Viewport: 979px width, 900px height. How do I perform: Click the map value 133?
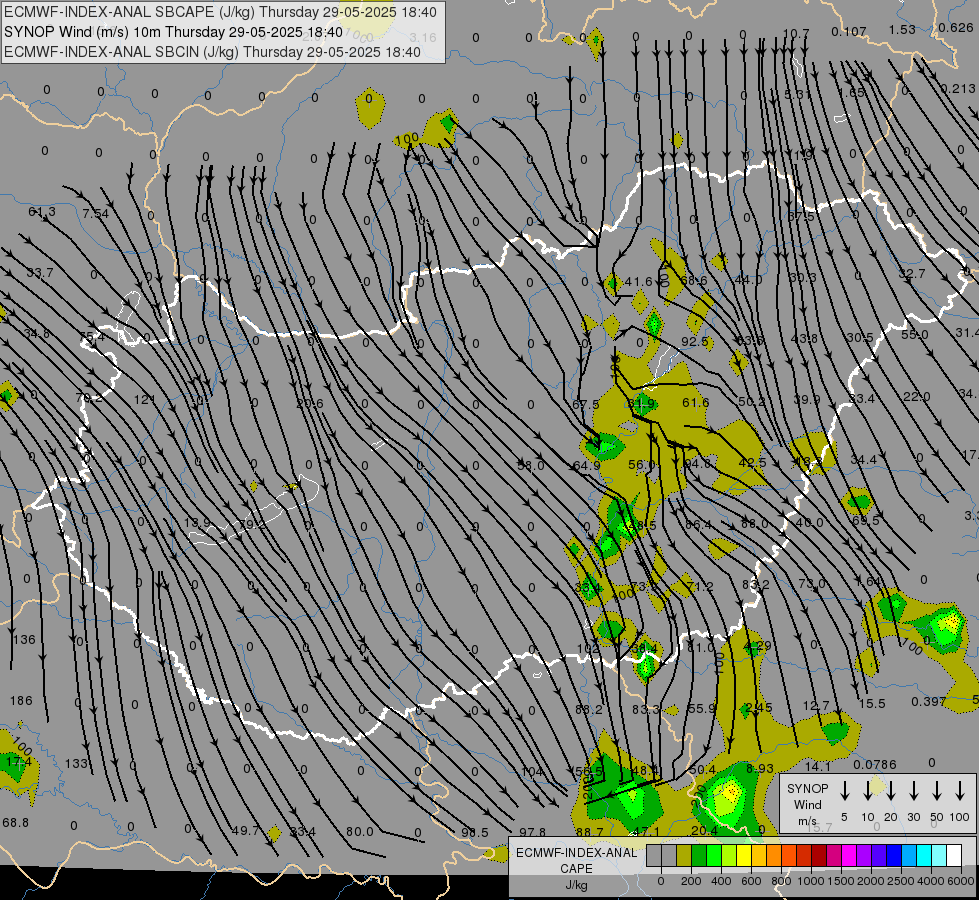76,763
